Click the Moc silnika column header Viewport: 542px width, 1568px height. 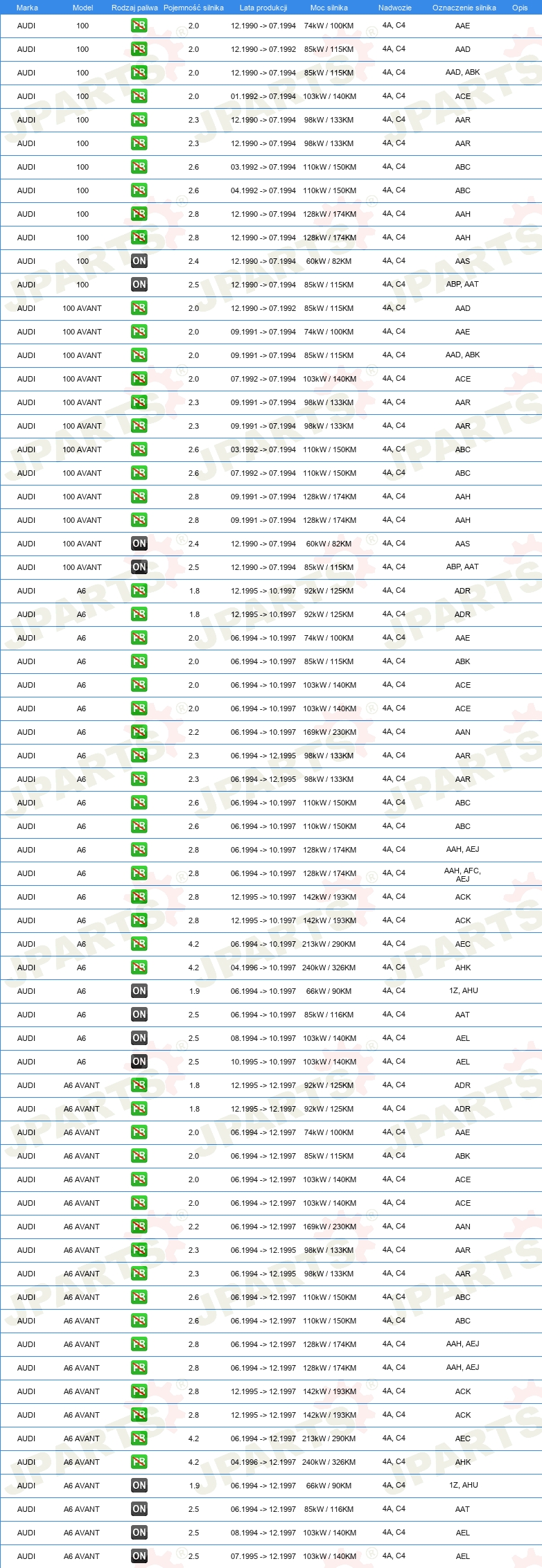pyautogui.click(x=329, y=8)
